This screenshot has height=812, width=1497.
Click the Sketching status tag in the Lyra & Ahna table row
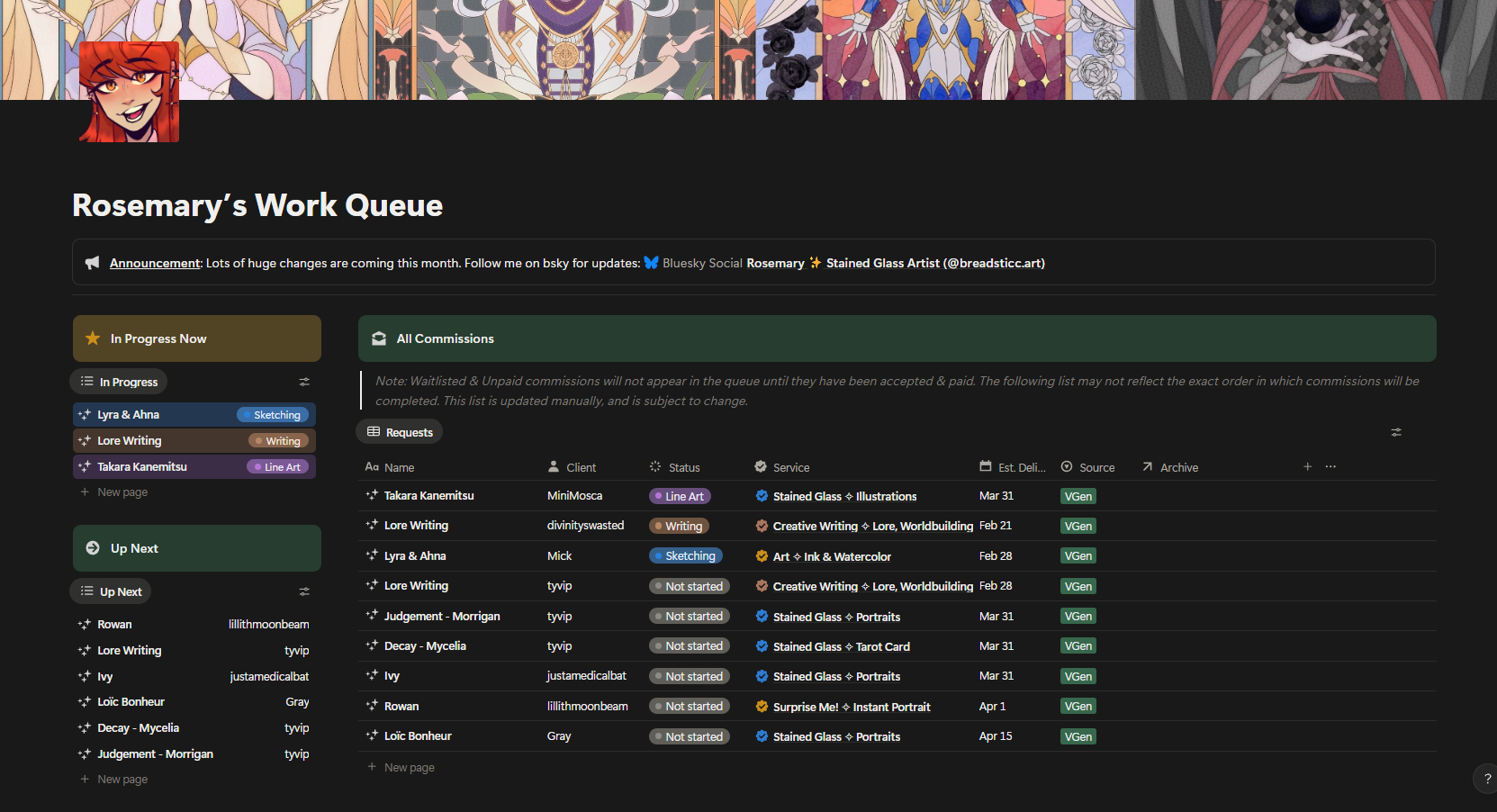[685, 556]
